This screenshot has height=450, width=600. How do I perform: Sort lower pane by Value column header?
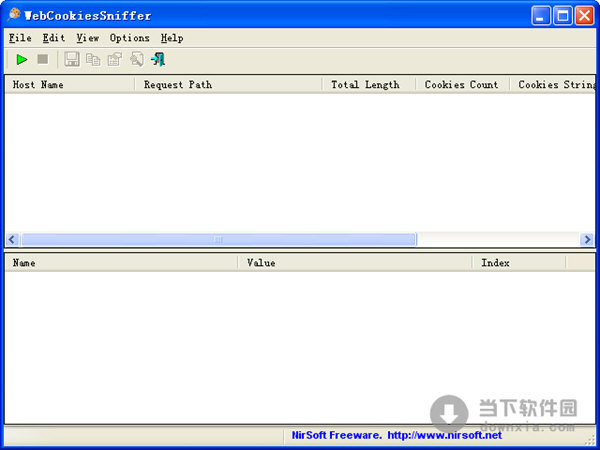click(x=355, y=263)
